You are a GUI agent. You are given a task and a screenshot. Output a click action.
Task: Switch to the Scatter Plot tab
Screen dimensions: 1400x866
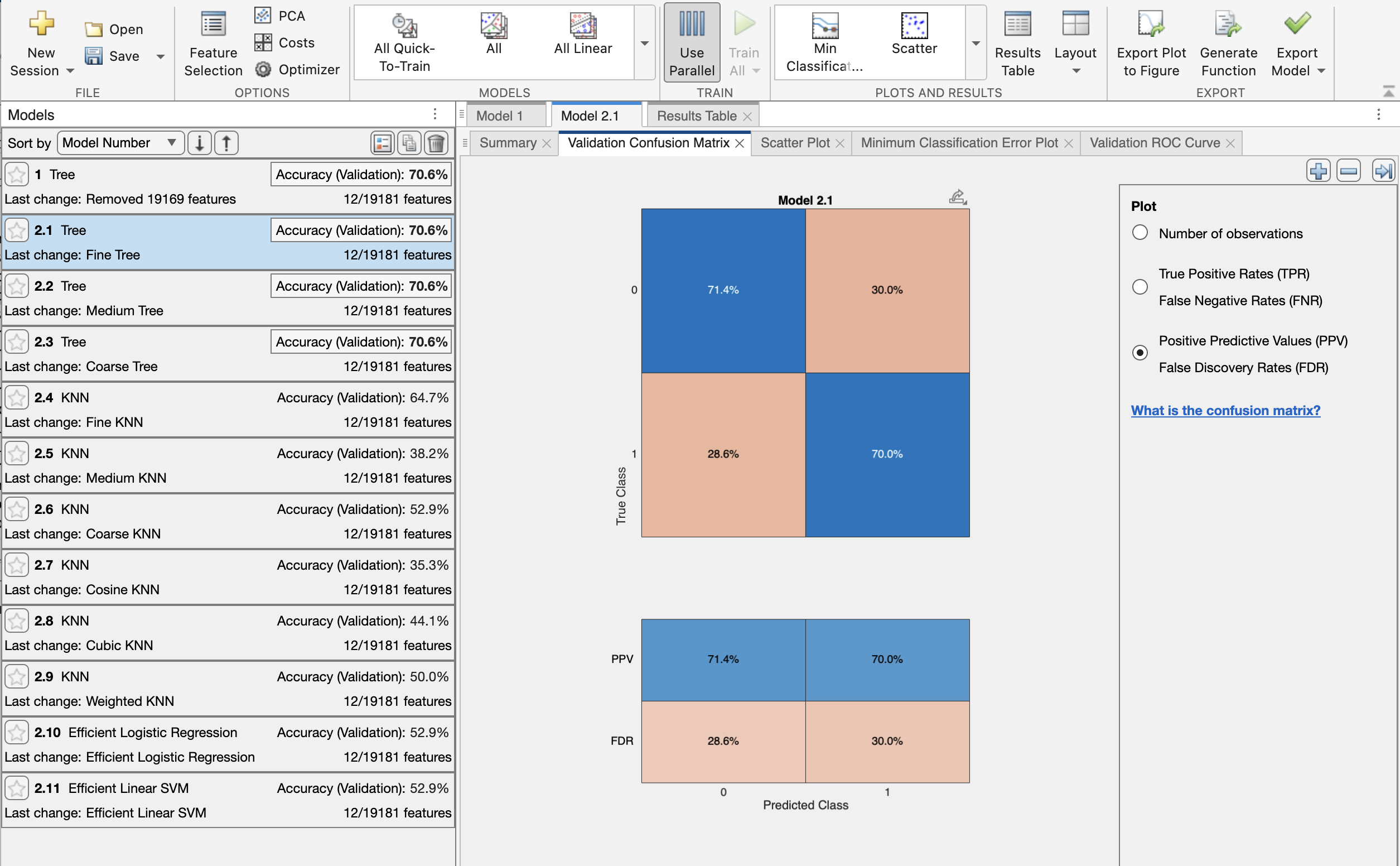click(x=794, y=143)
